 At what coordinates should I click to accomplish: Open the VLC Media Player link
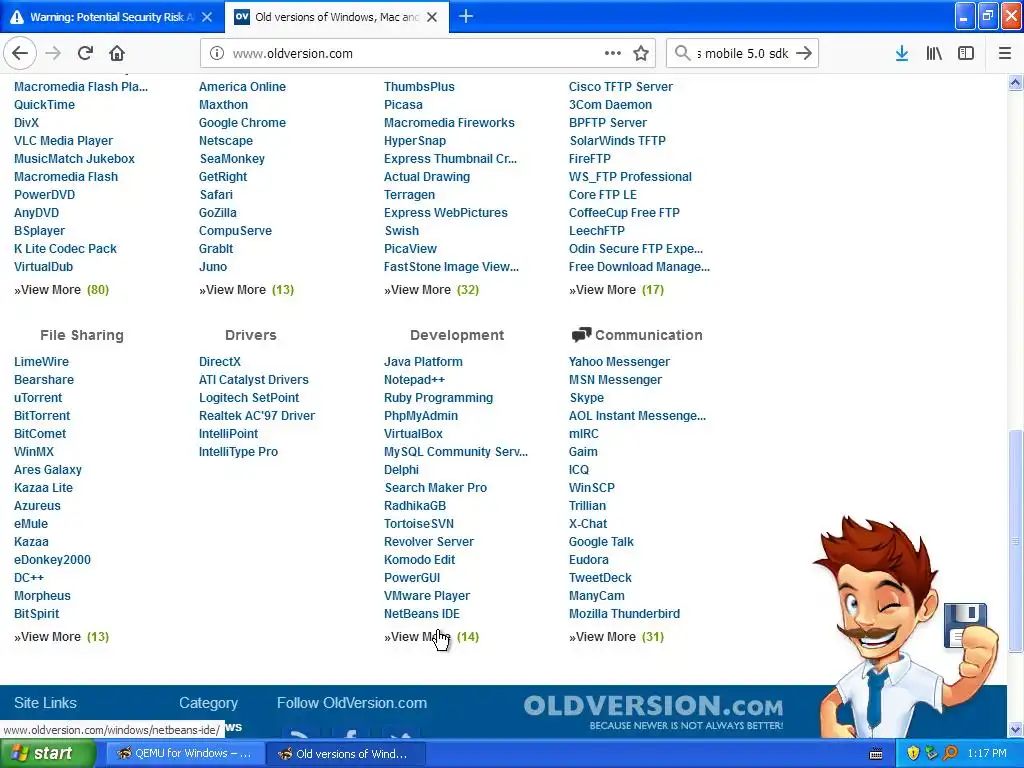[x=63, y=141]
